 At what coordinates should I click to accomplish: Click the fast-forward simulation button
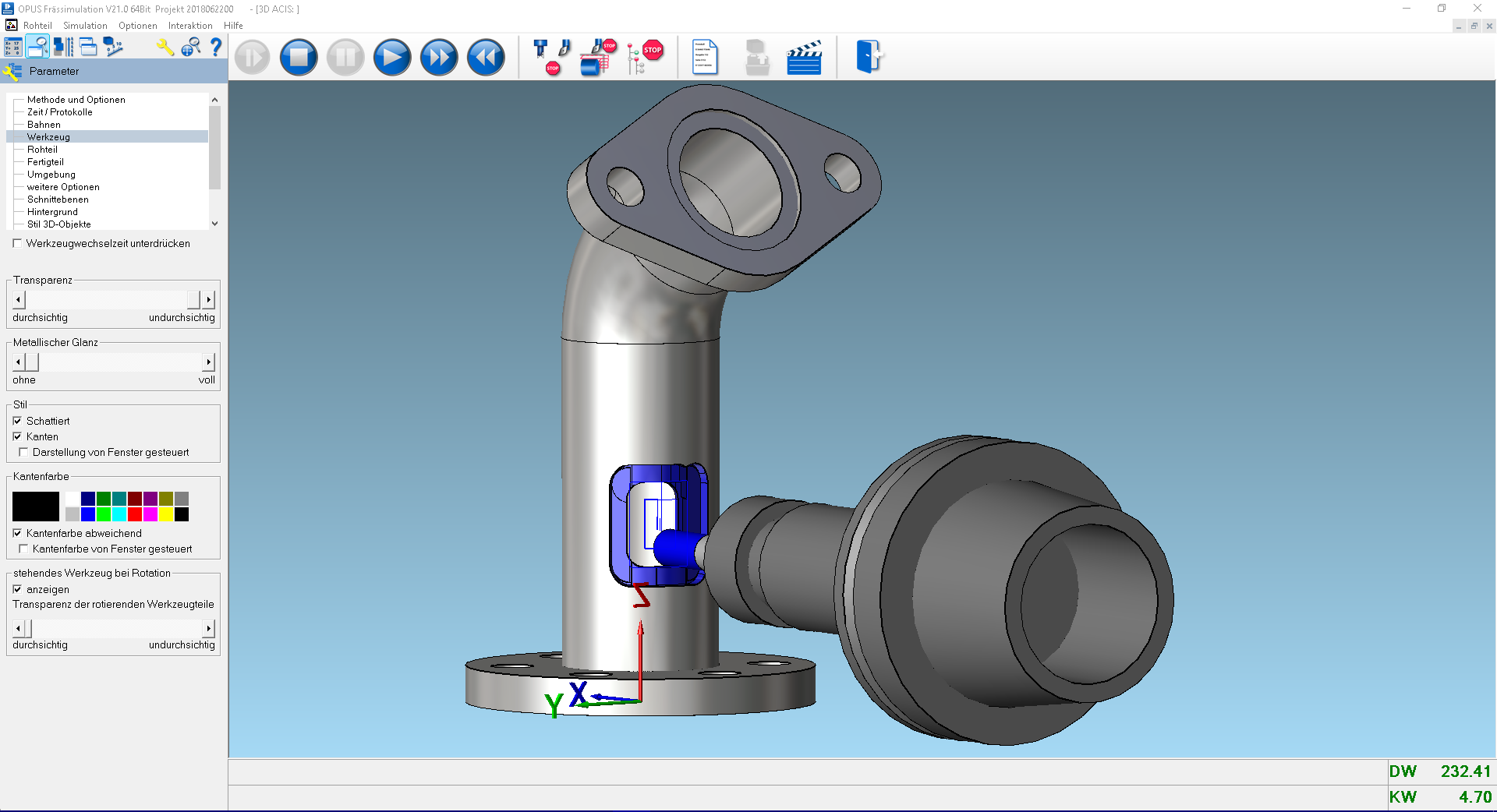point(439,57)
